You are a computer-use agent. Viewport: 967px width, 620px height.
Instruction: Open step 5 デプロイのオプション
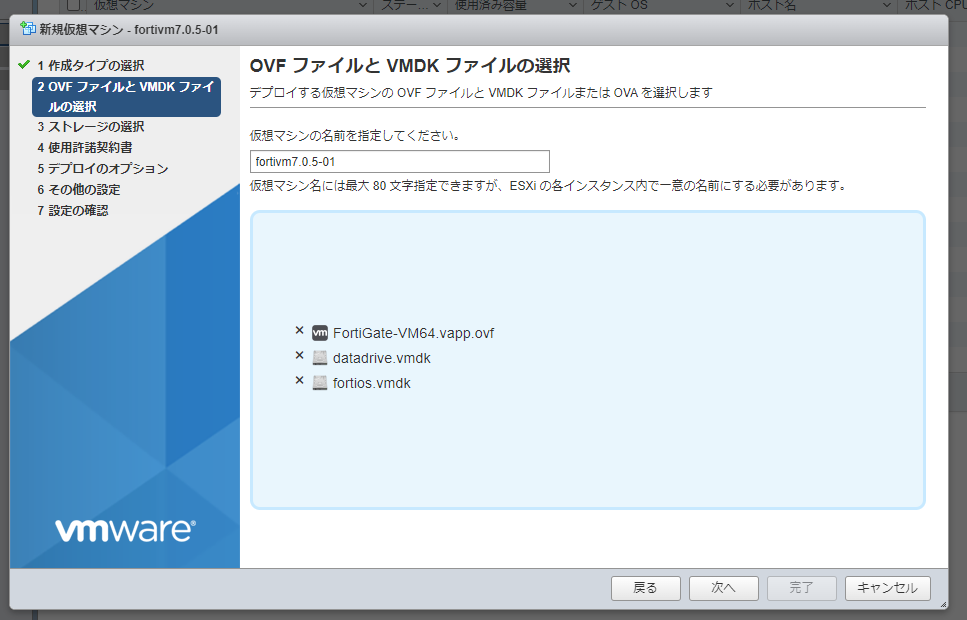point(102,168)
